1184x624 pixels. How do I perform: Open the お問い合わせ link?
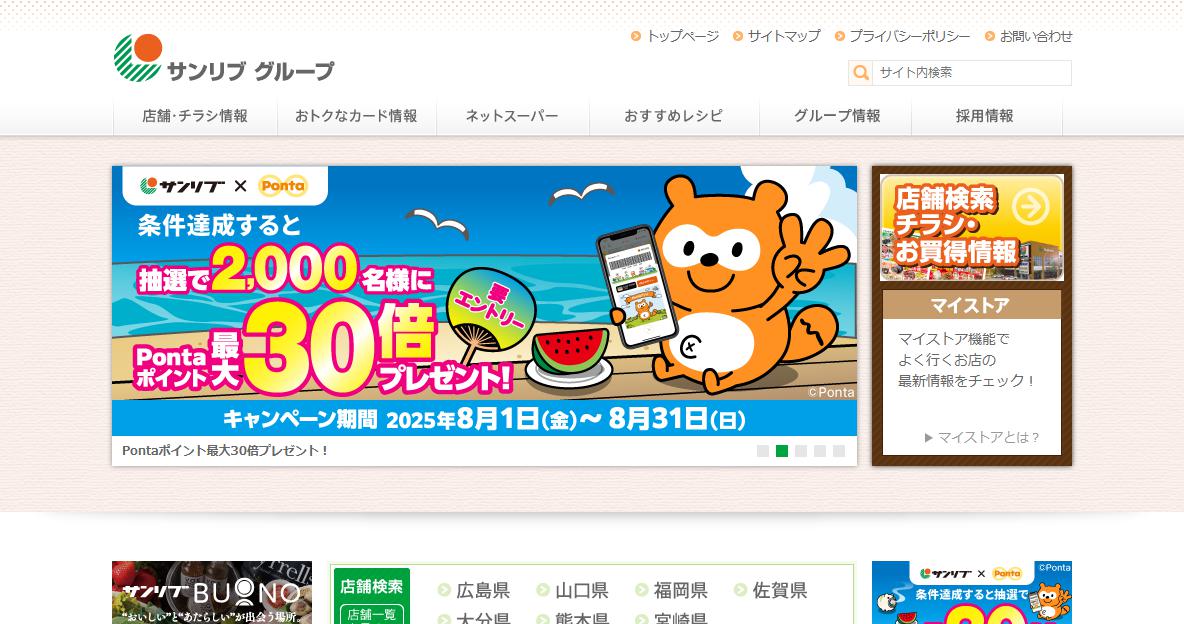coord(1036,36)
